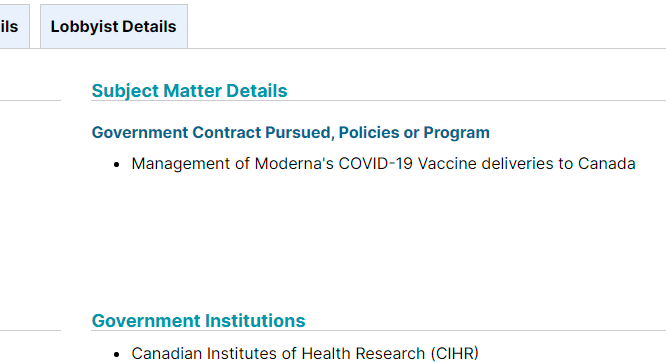Click the Subject Matter Details heading
The height and width of the screenshot is (362, 666).
[189, 90]
